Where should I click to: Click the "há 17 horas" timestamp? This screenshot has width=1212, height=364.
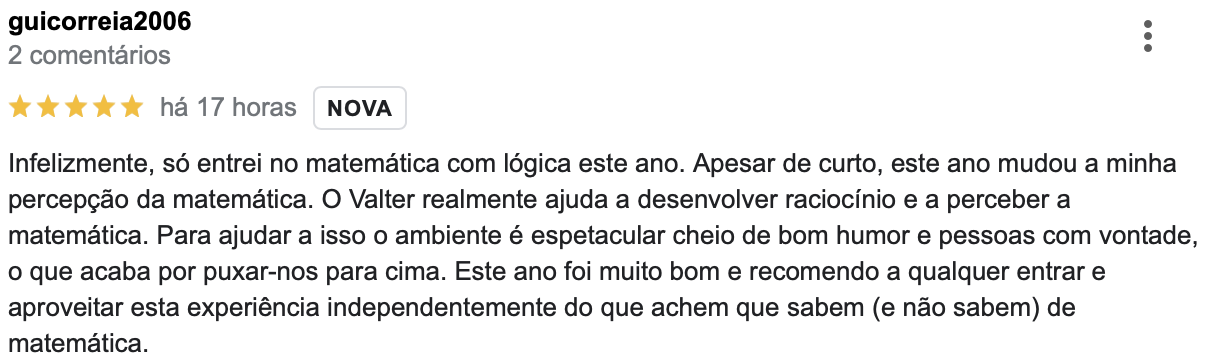point(228,108)
